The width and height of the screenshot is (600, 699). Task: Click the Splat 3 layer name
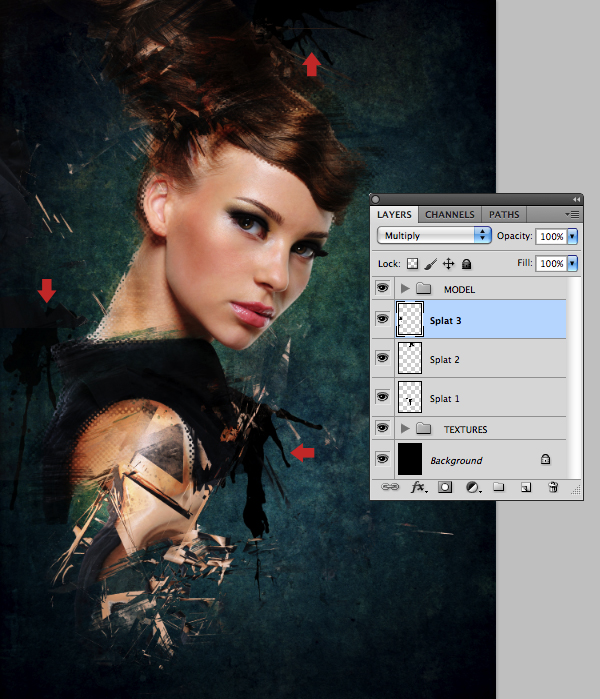[445, 321]
